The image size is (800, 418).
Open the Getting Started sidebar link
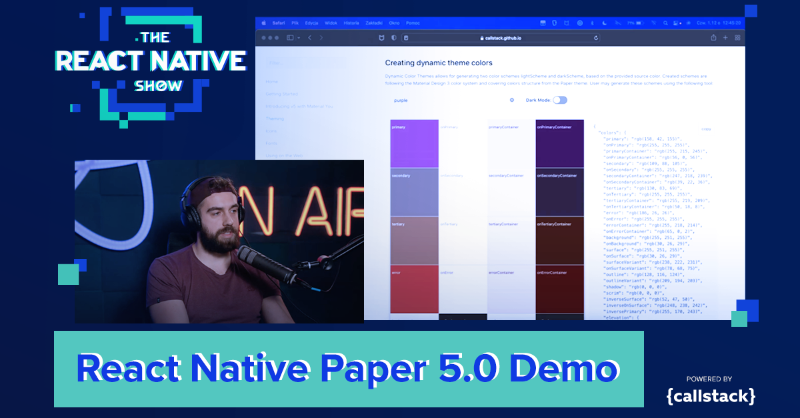[x=282, y=94]
